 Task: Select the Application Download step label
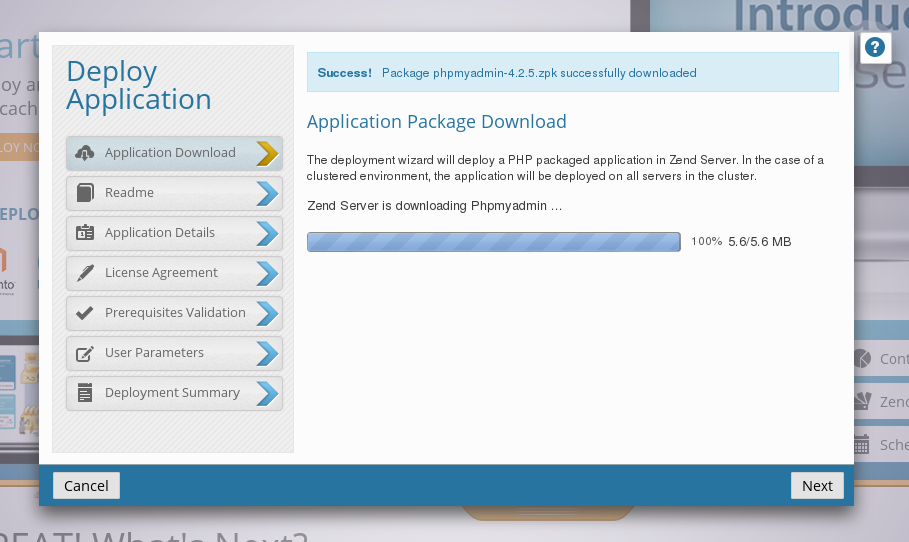(170, 152)
